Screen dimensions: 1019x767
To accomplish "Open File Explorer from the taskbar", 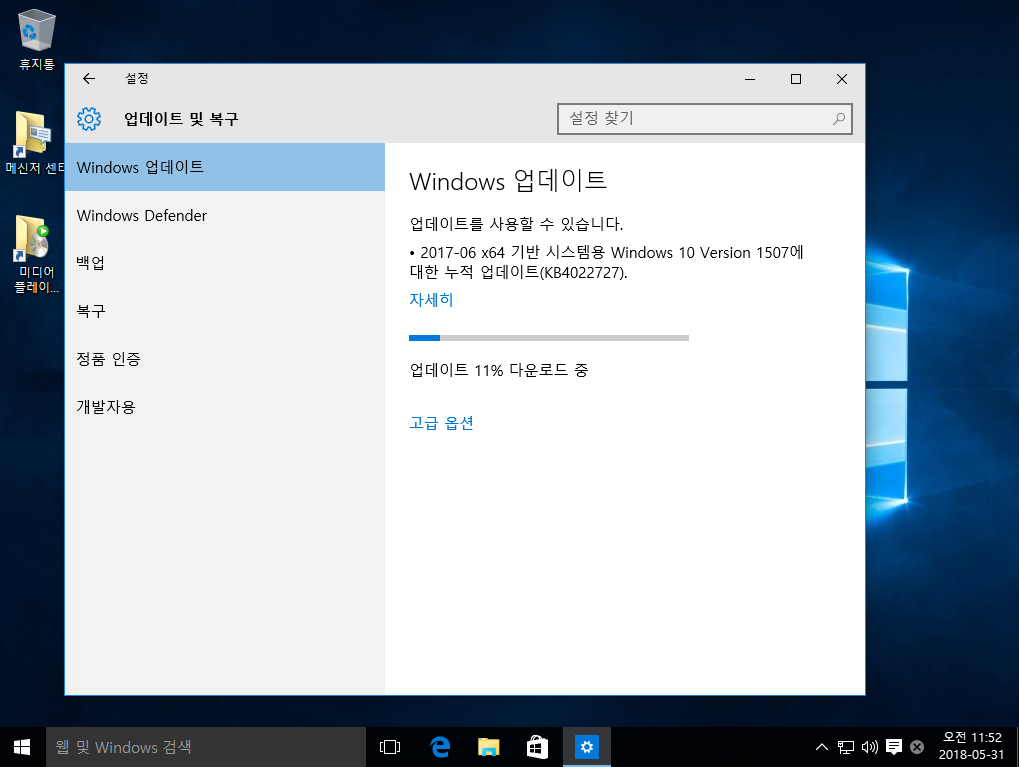I will pyautogui.click(x=489, y=747).
